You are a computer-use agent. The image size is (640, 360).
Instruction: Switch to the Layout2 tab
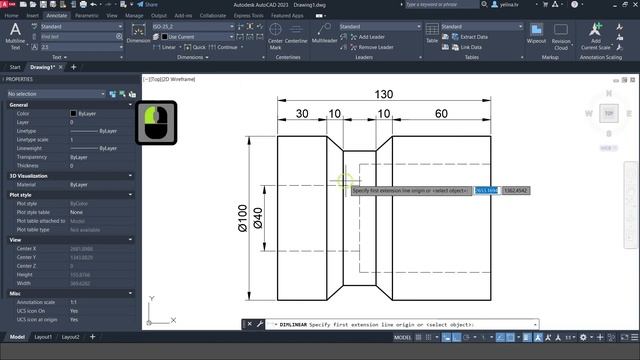(x=70, y=337)
